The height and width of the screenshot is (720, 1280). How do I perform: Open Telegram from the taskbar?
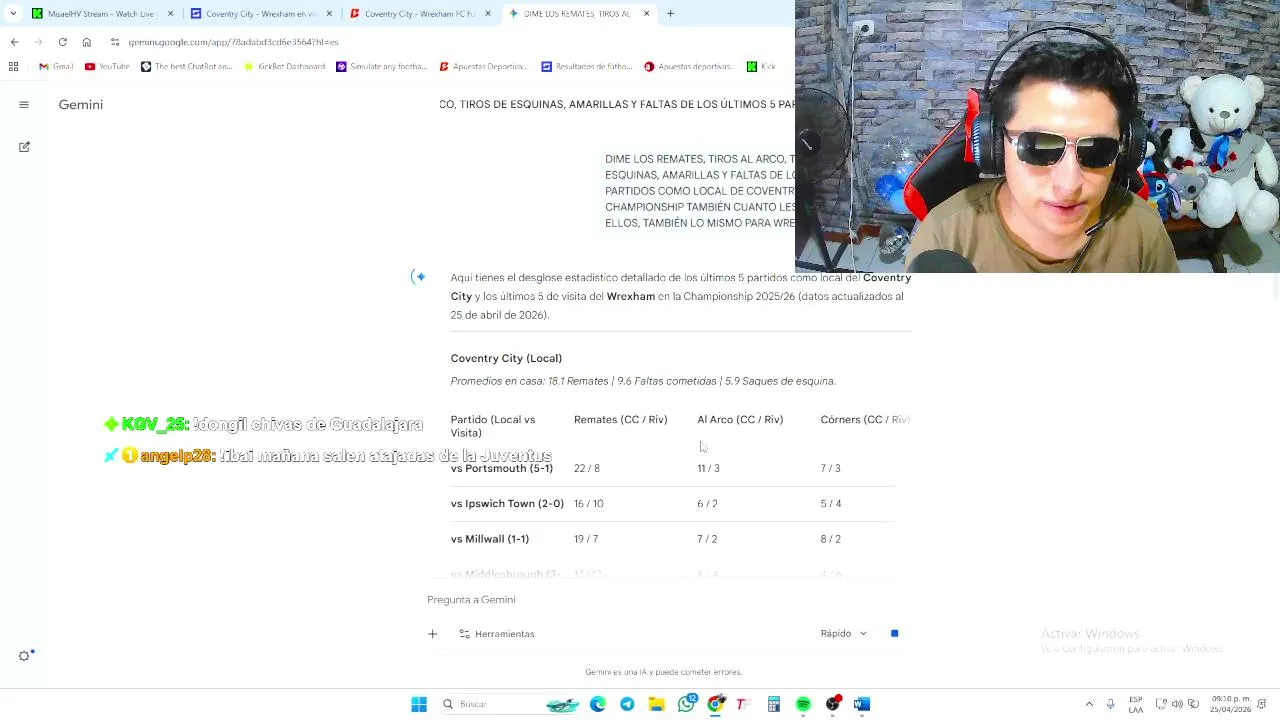627,704
